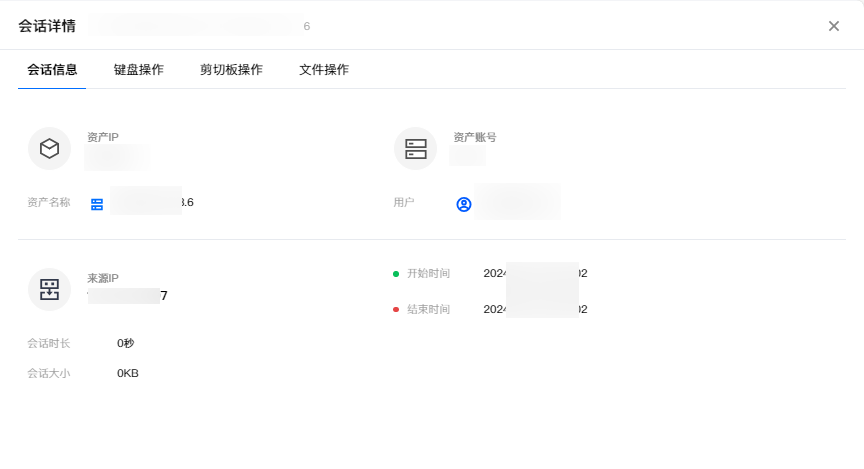This screenshot has height=469, width=864.
Task: Click the 开始时间 timestamp value
Action: pyautogui.click(x=535, y=273)
